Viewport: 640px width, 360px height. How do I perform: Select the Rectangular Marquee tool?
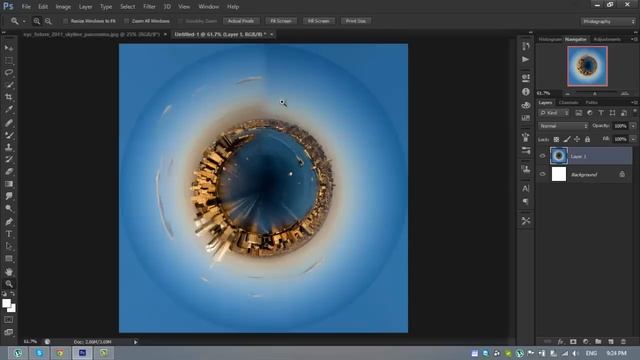9,60
